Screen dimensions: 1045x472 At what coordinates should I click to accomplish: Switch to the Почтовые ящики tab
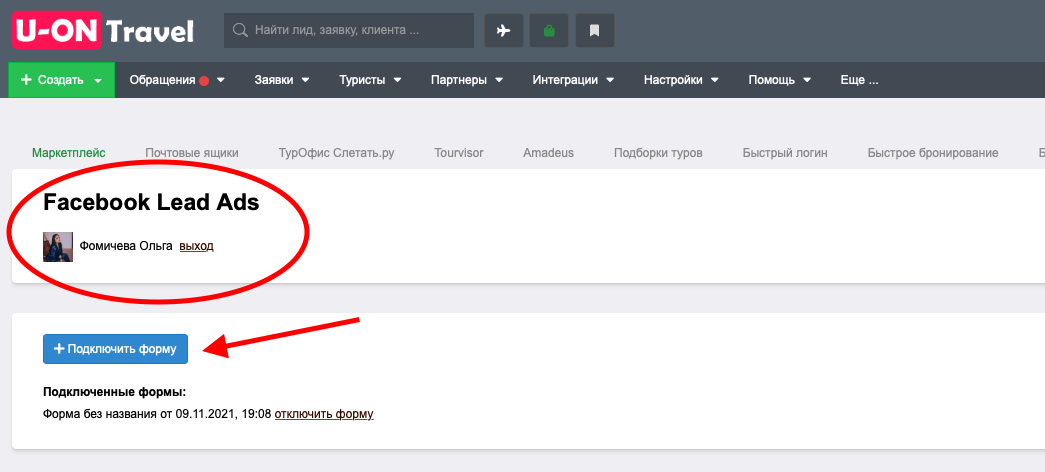[x=192, y=153]
